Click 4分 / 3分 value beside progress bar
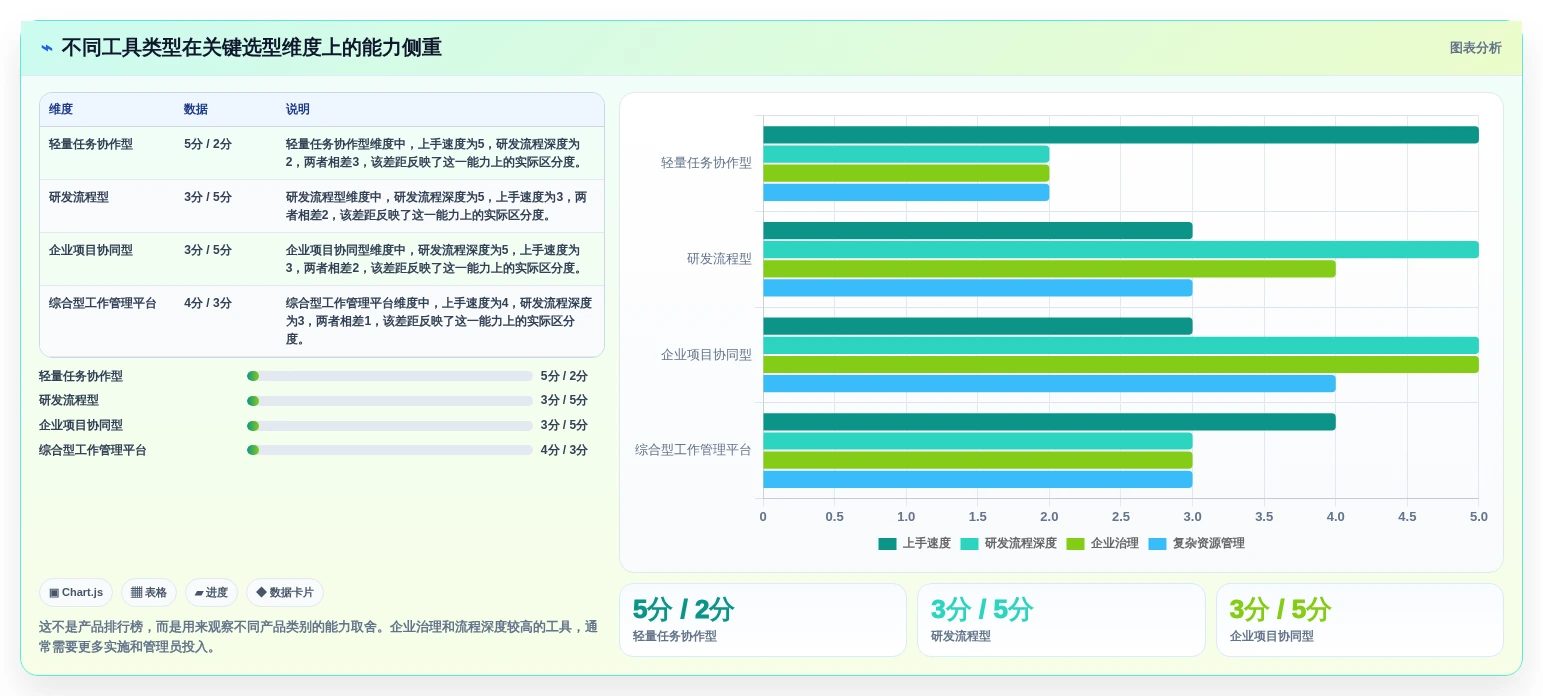The height and width of the screenshot is (696, 1543). (564, 451)
